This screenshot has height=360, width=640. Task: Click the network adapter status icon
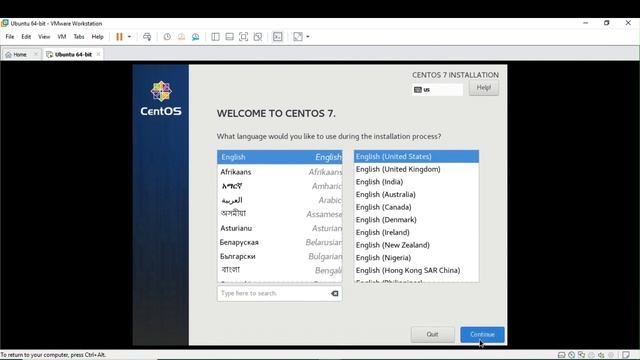pos(581,355)
